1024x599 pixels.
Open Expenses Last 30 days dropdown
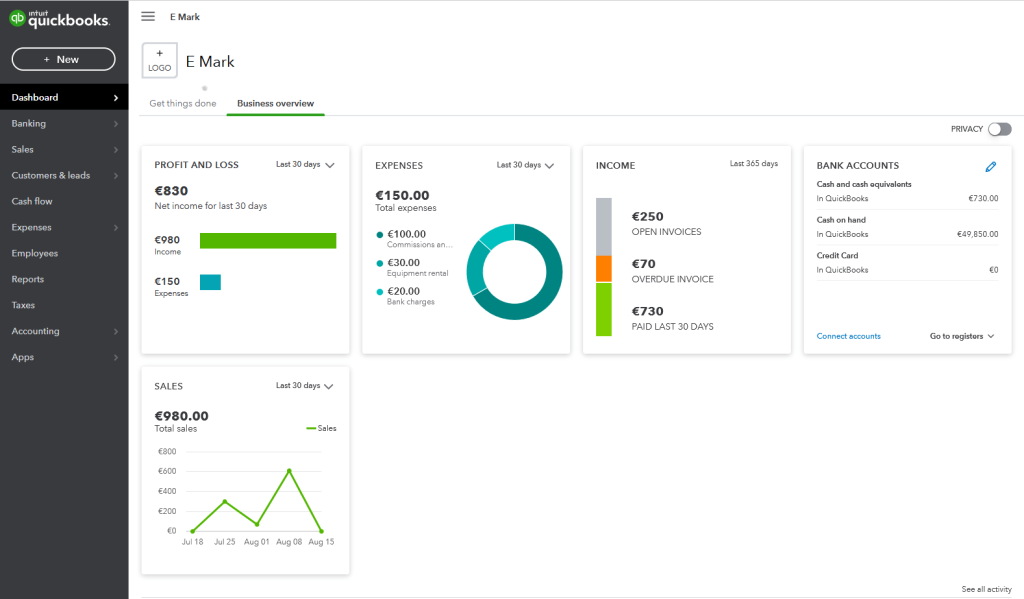coord(525,165)
